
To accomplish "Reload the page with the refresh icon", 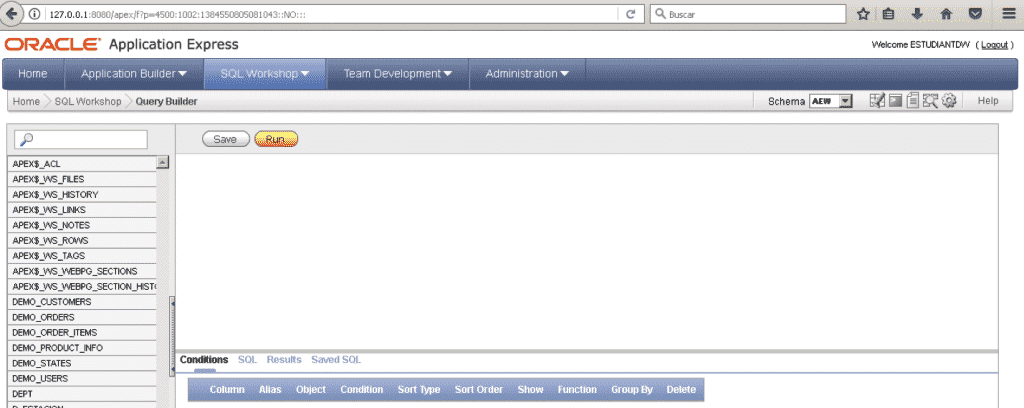I will (630, 14).
